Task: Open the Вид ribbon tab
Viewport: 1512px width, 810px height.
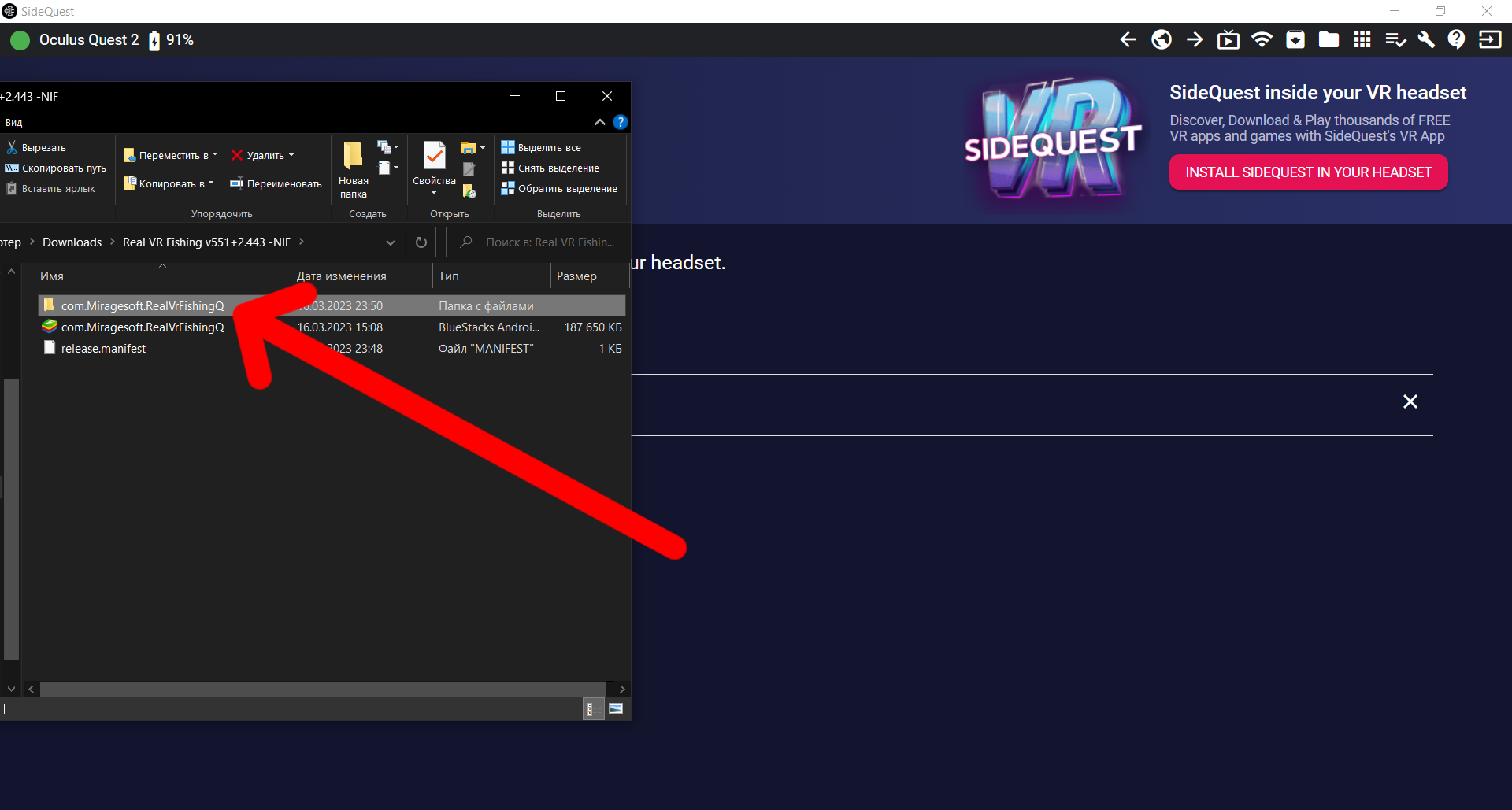Action: click(14, 123)
